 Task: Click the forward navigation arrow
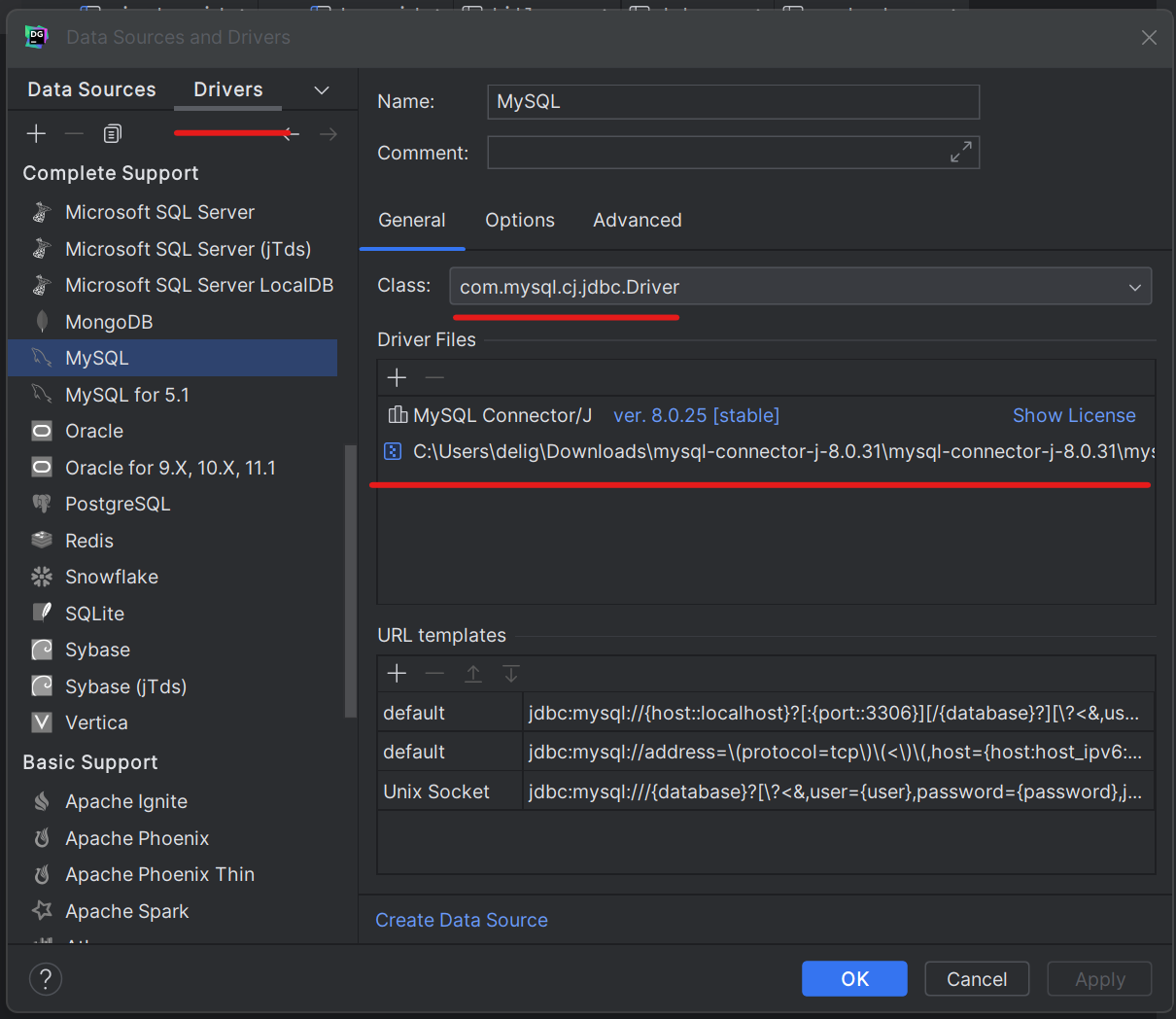tap(328, 134)
